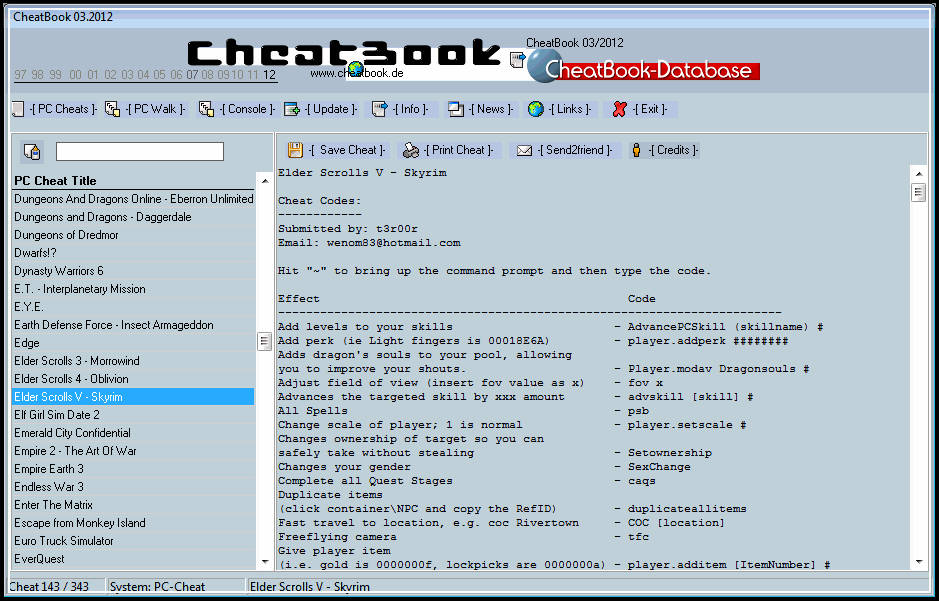
Task: Select the E.Y.E. entry
Action: [134, 306]
